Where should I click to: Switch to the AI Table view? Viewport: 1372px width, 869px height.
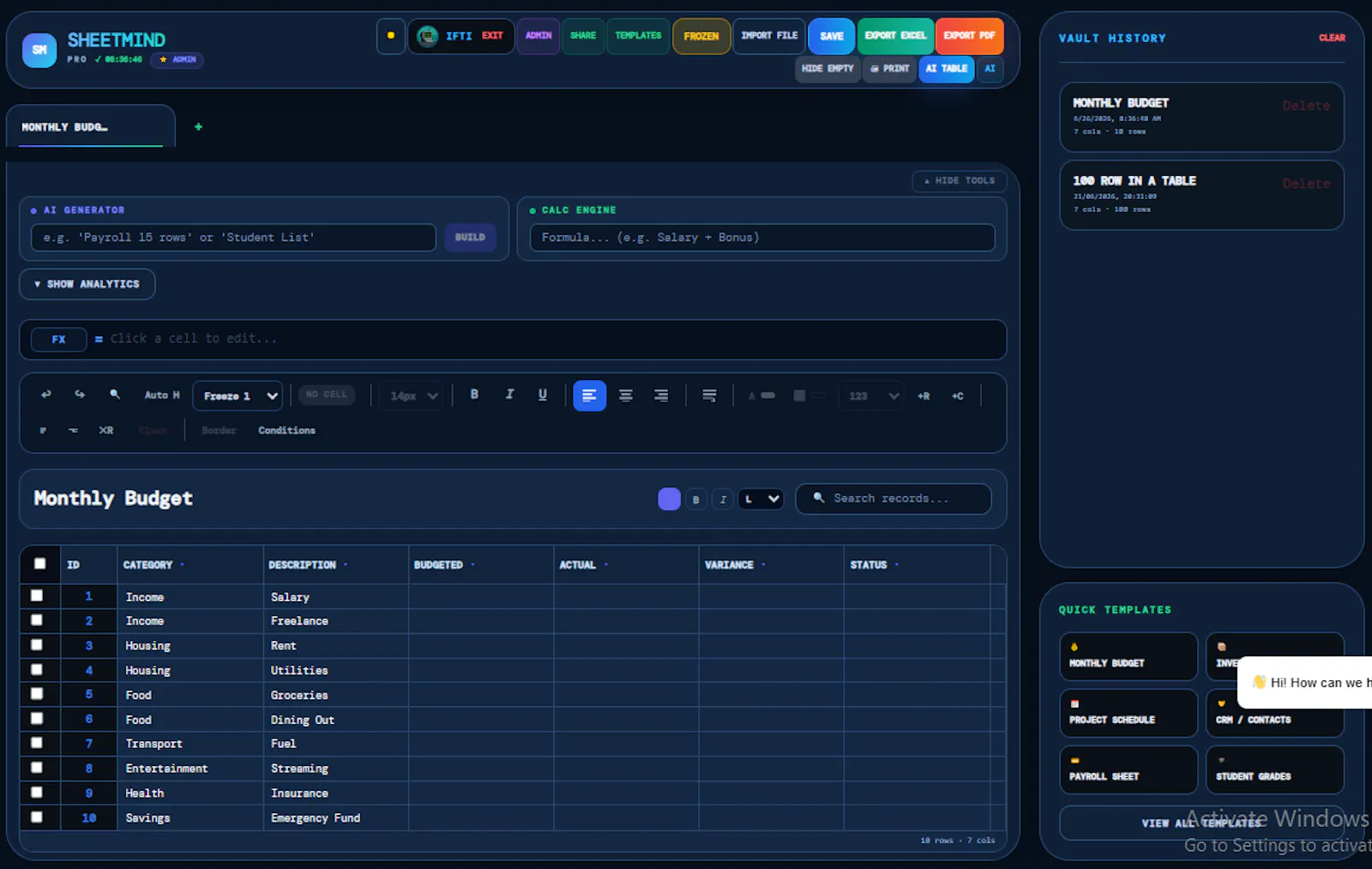coord(947,69)
